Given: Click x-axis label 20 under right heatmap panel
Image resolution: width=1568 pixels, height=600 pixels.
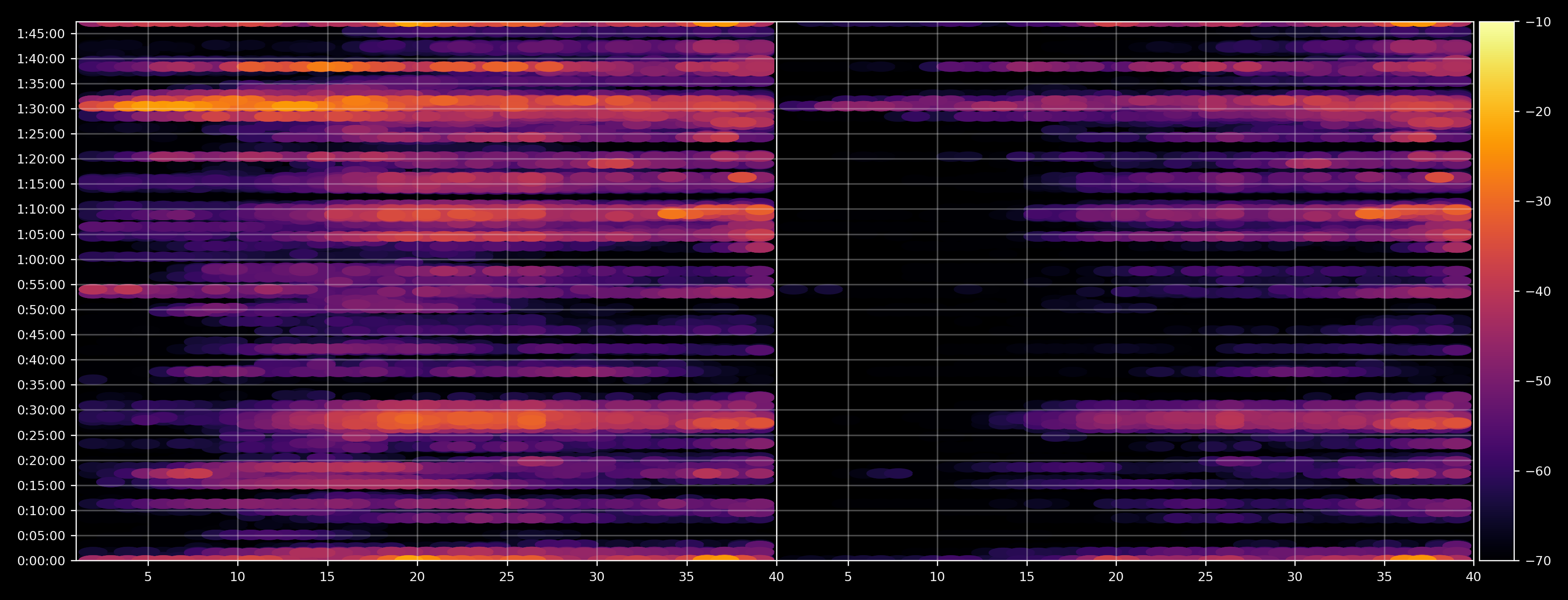Looking at the screenshot, I should point(1116,576).
